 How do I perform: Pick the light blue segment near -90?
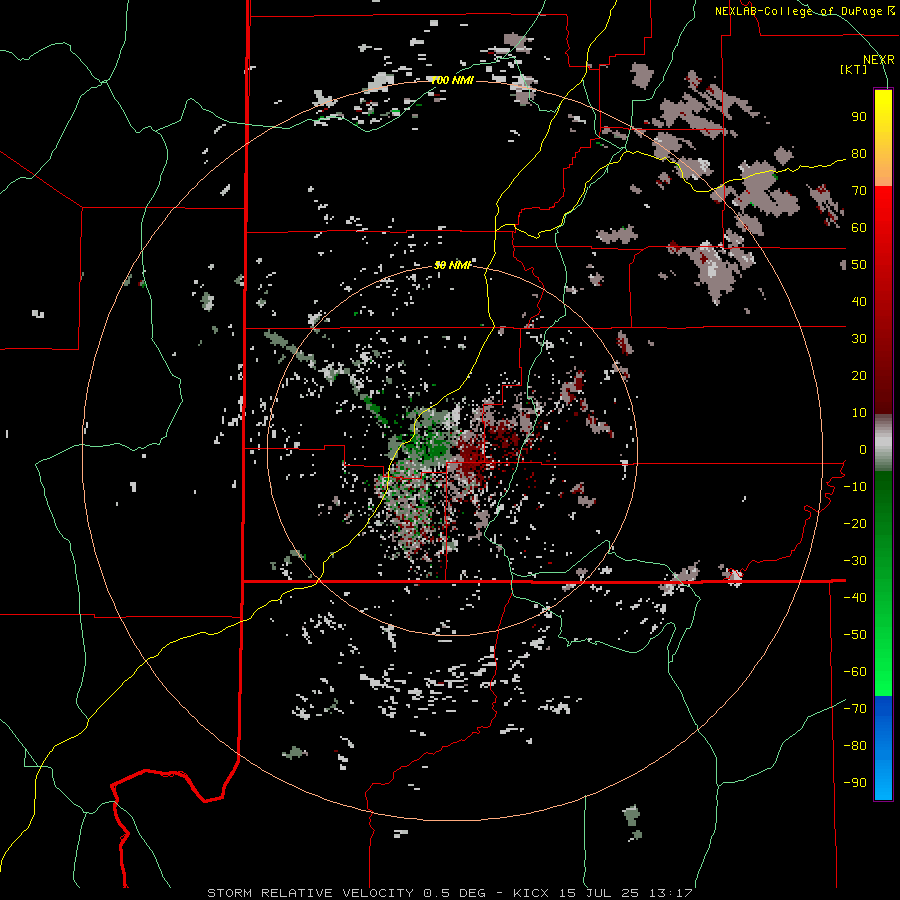coord(883,781)
